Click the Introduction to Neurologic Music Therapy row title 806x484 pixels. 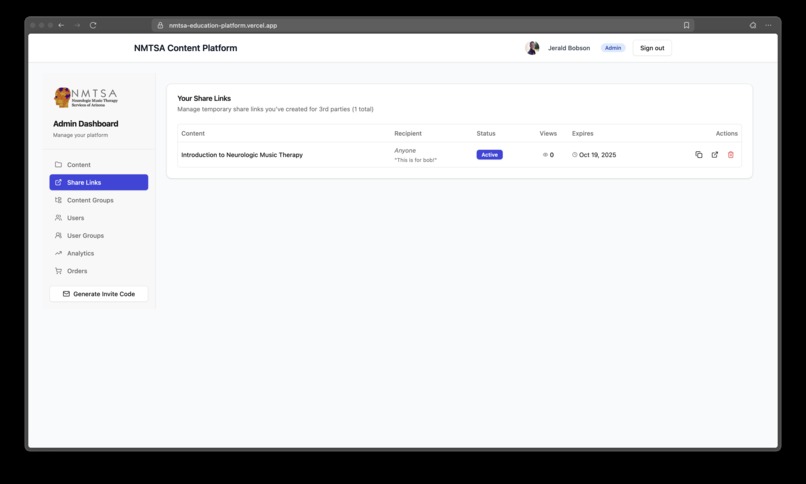242,155
